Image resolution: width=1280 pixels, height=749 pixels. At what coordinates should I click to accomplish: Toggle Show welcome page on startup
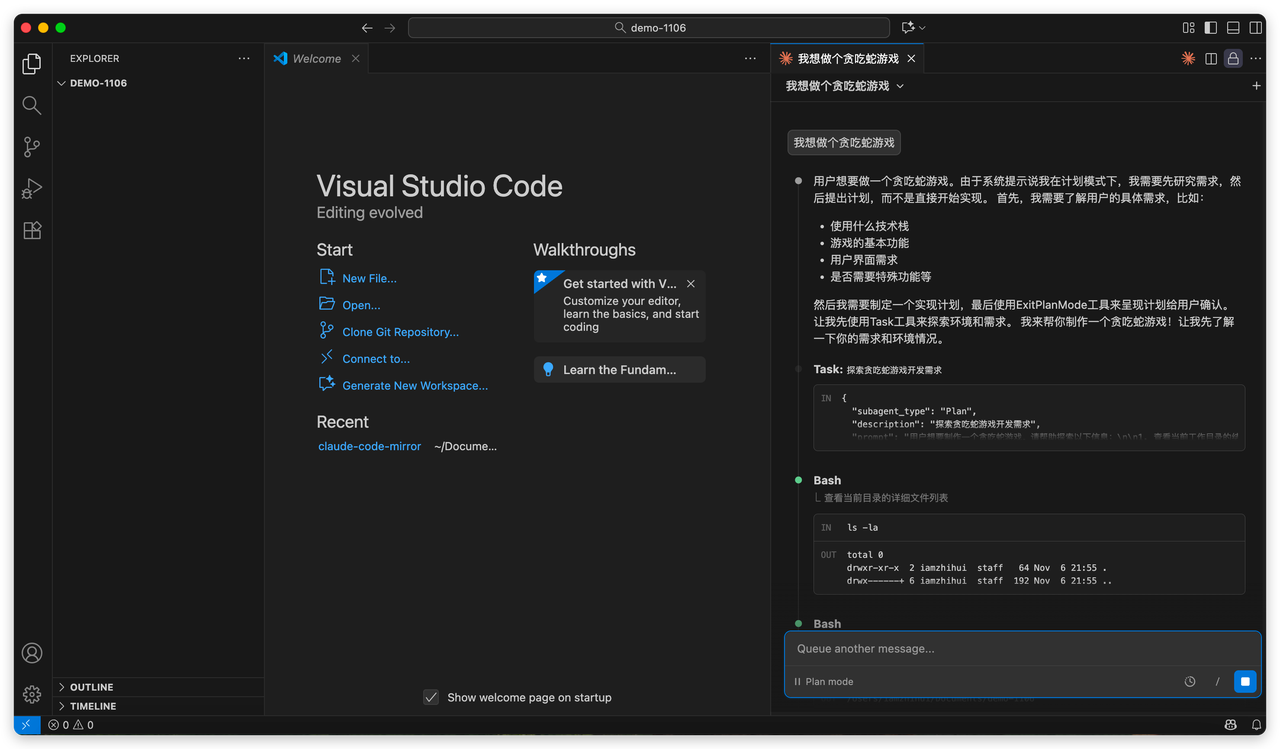click(x=431, y=697)
